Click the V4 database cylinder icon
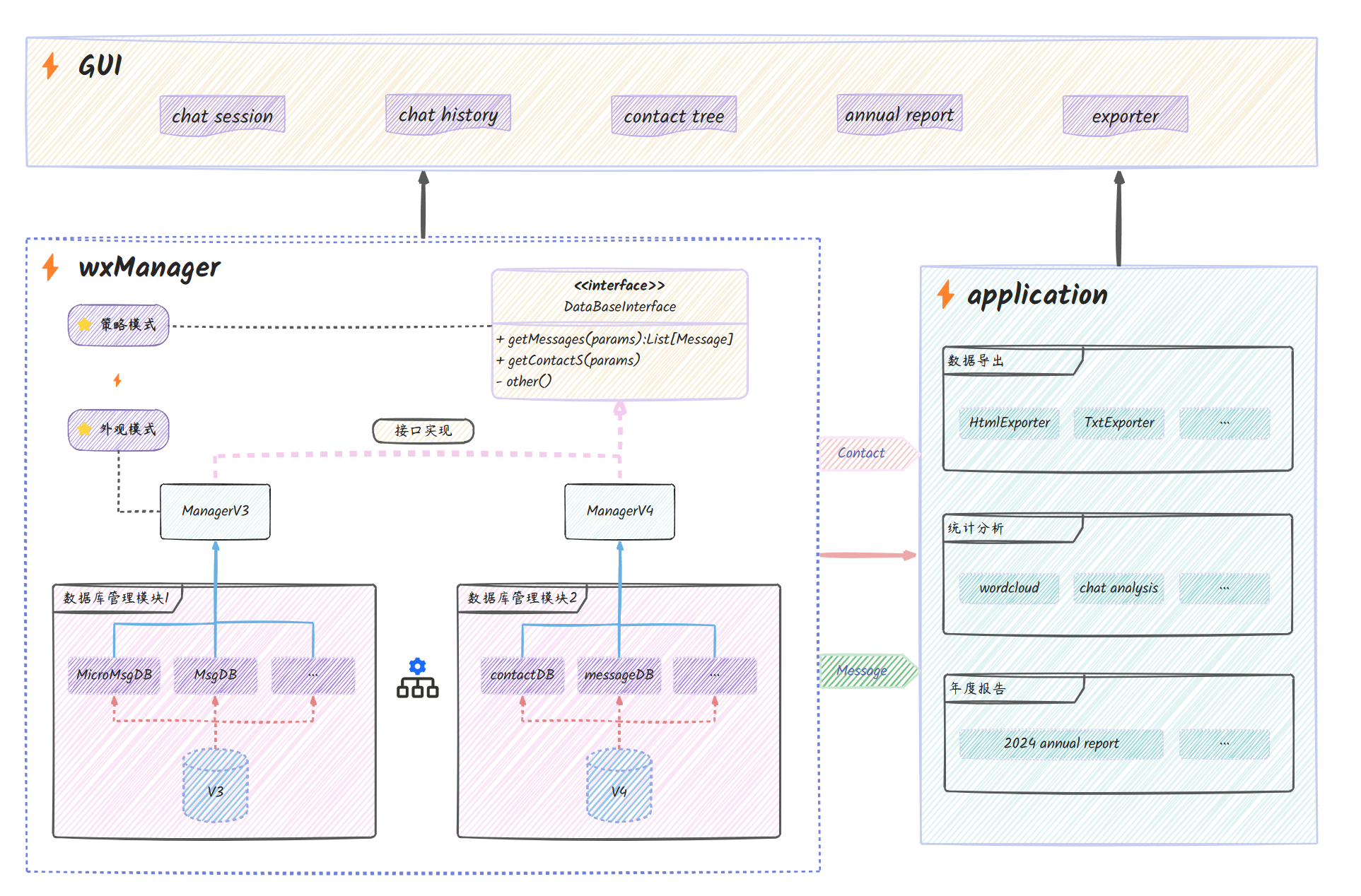1361x896 pixels. (619, 786)
